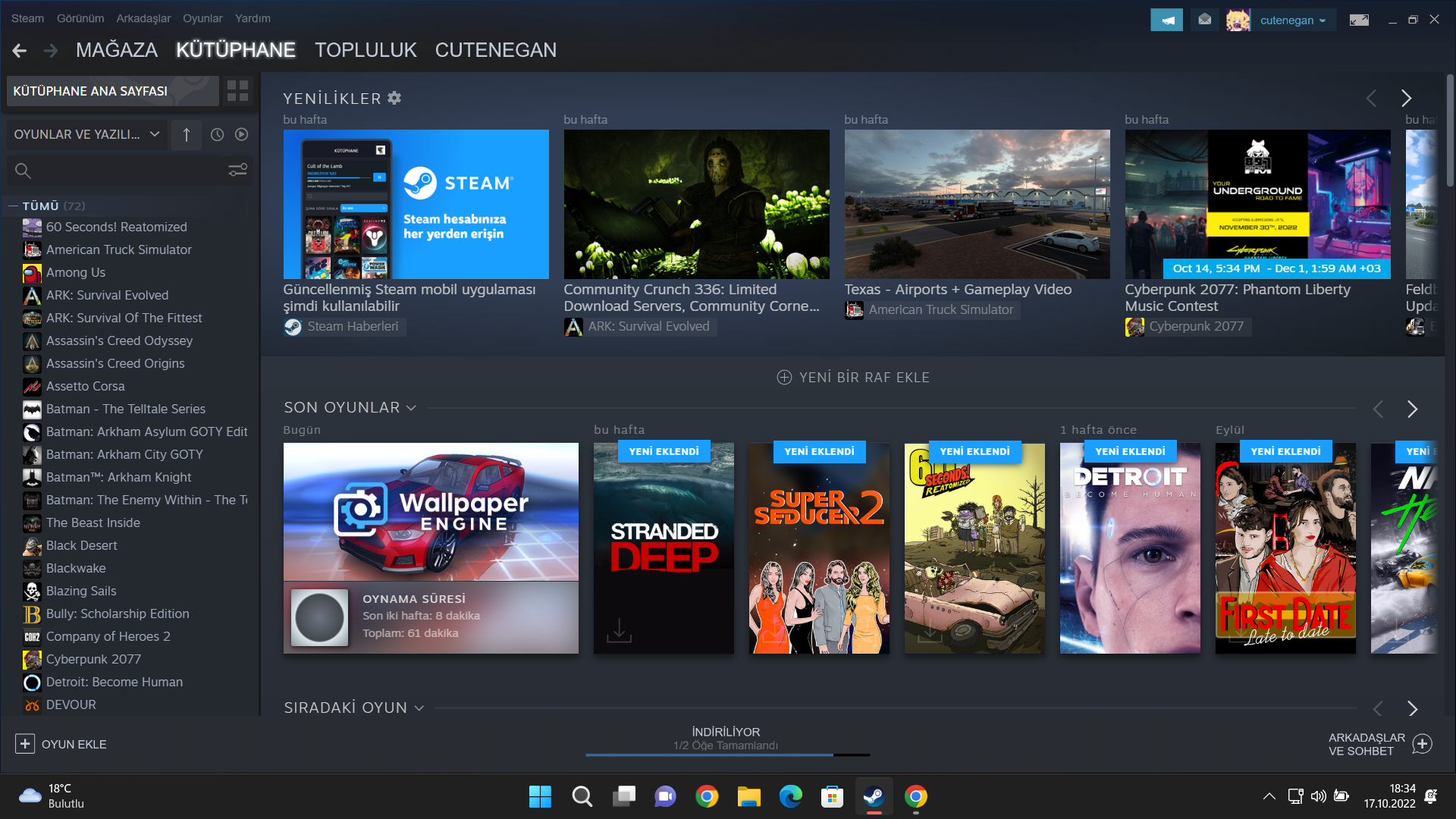Click the Big Picture mode icon
The width and height of the screenshot is (1456, 819).
coord(1359,20)
